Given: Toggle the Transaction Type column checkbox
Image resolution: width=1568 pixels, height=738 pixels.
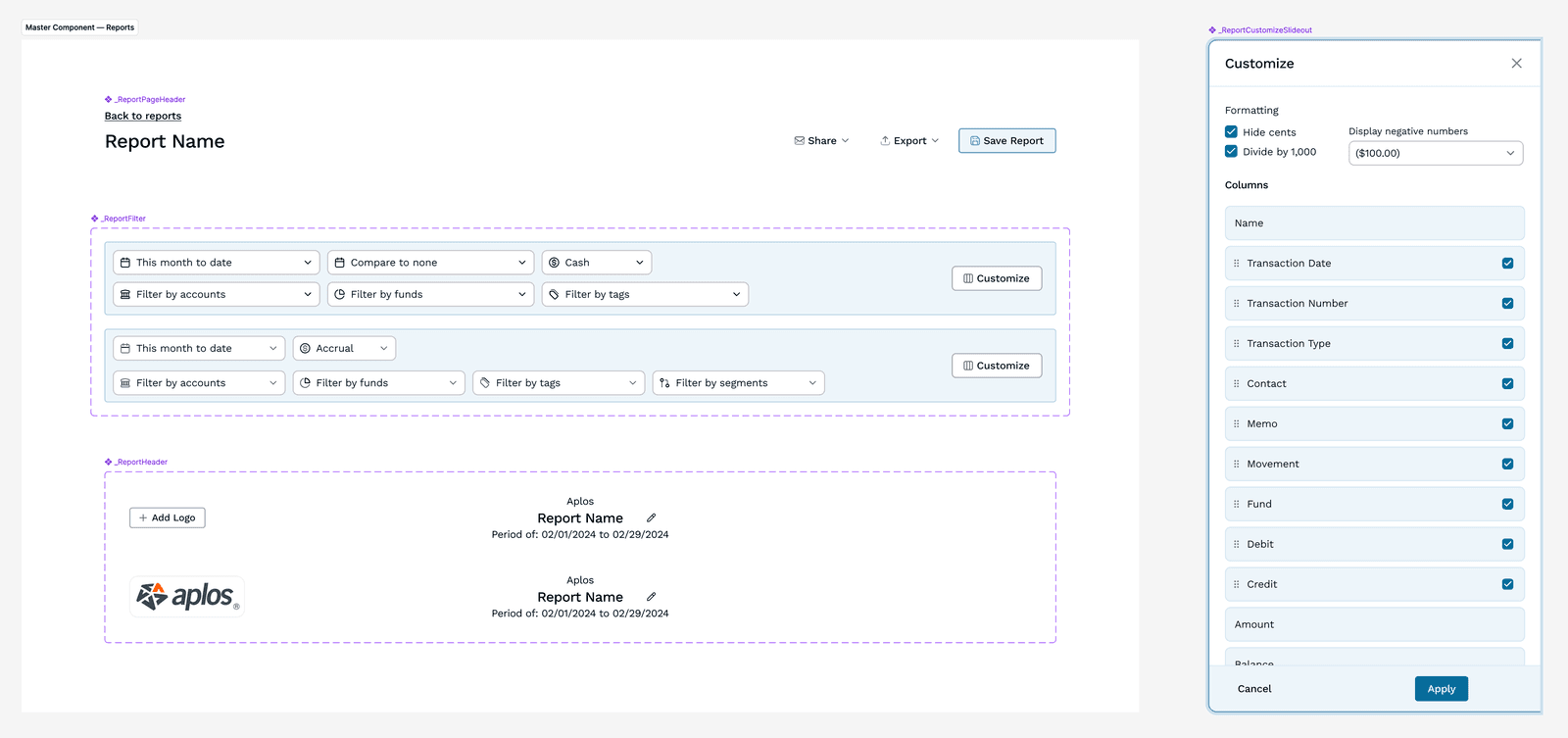Looking at the screenshot, I should tap(1507, 344).
